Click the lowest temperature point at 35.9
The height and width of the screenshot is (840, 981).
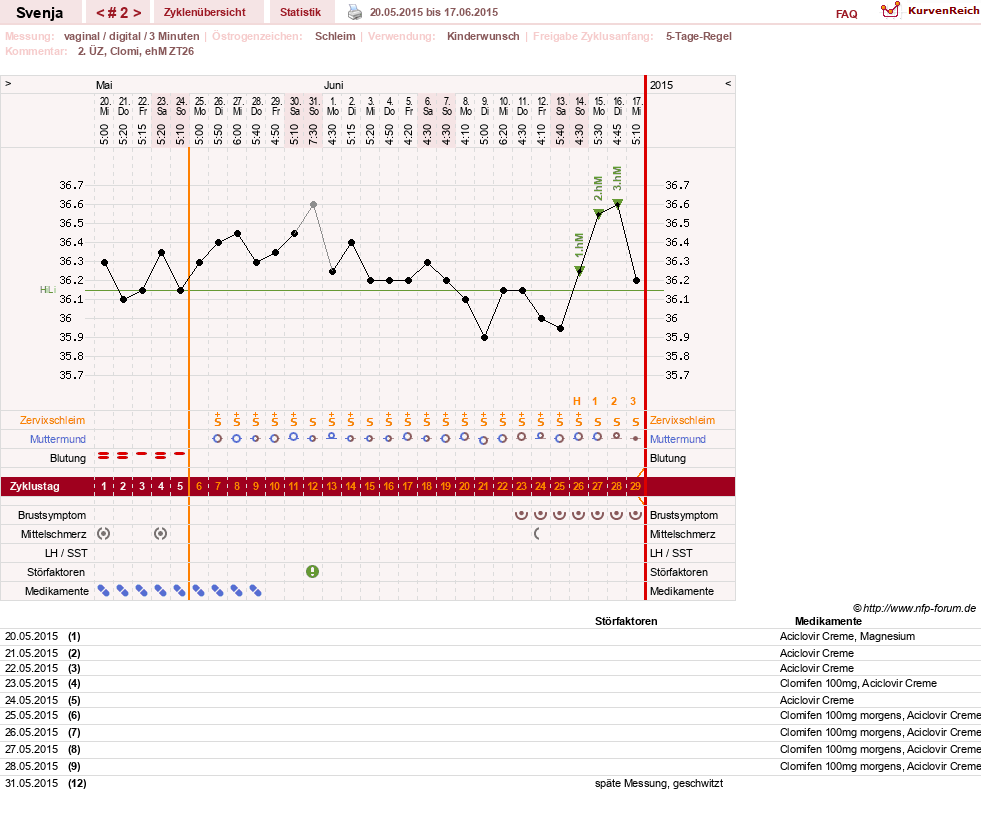pos(484,338)
